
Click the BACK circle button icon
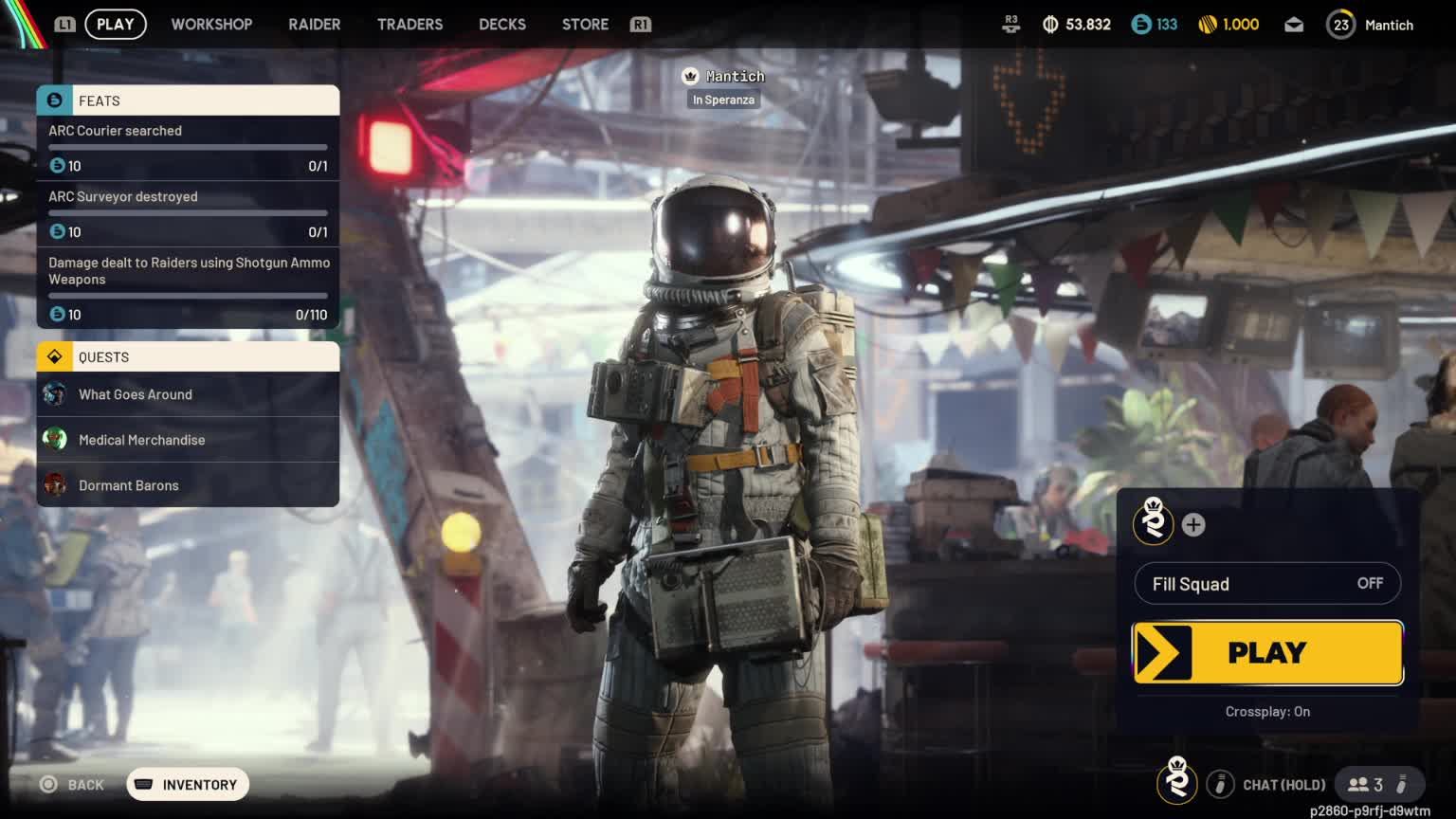click(x=48, y=785)
